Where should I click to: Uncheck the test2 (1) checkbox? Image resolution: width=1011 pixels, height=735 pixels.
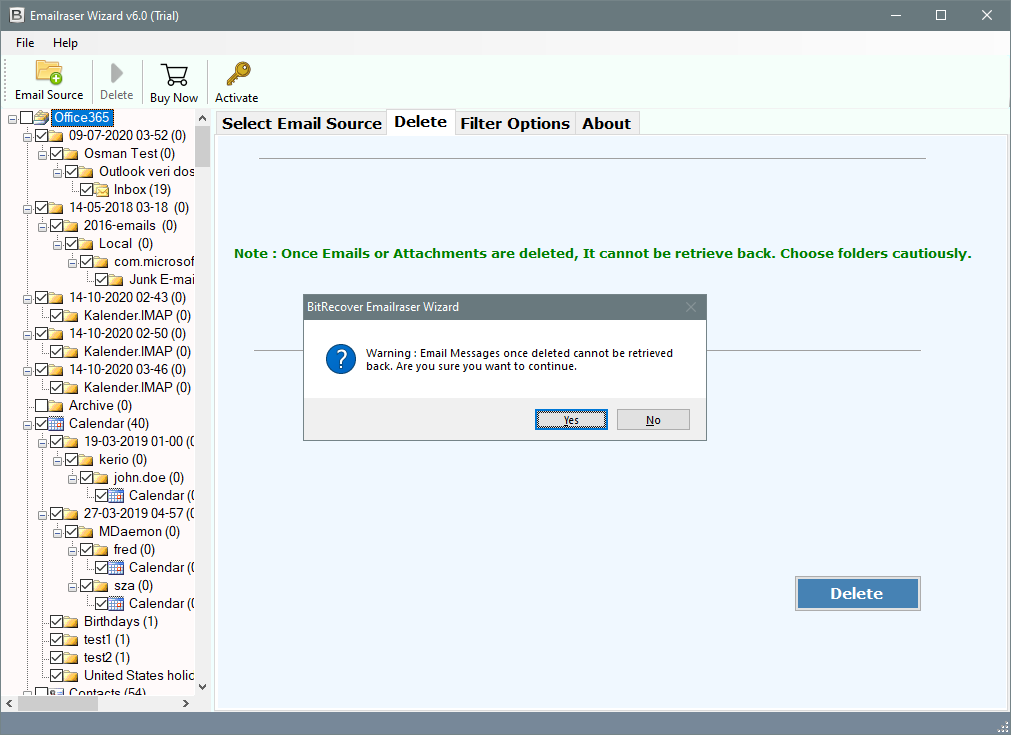[56, 658]
